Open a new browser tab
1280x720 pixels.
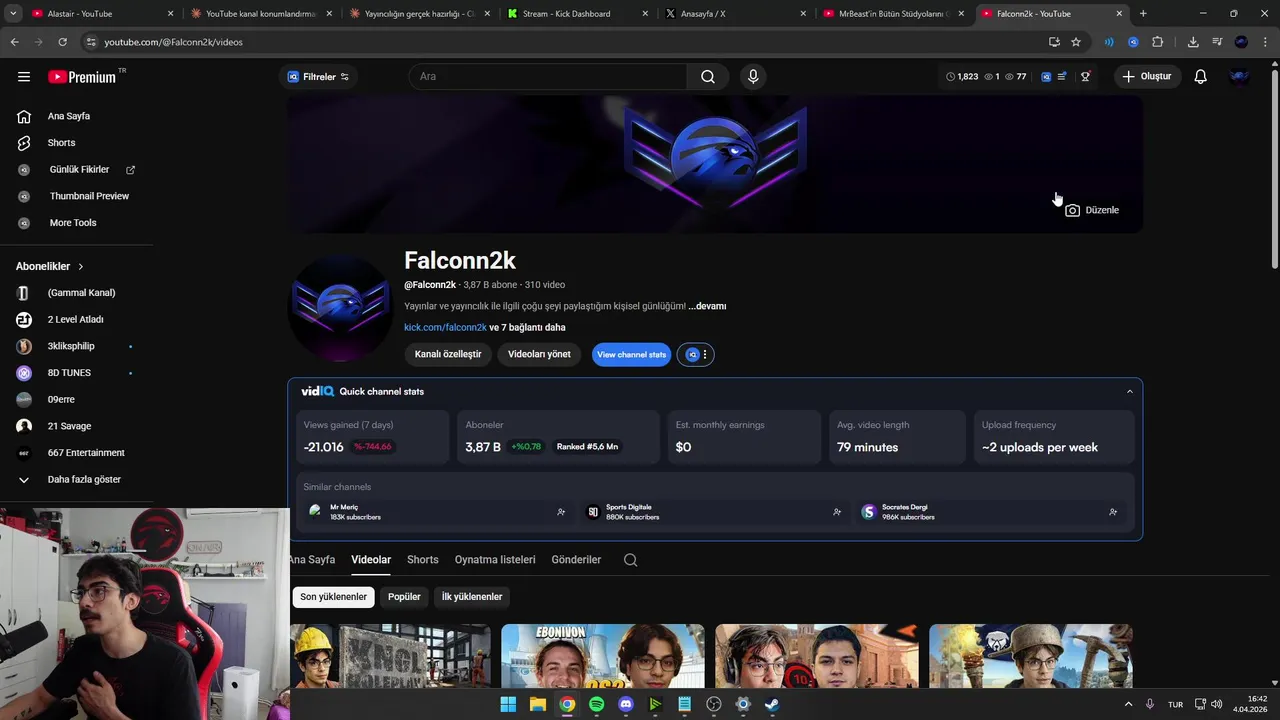(x=1143, y=14)
